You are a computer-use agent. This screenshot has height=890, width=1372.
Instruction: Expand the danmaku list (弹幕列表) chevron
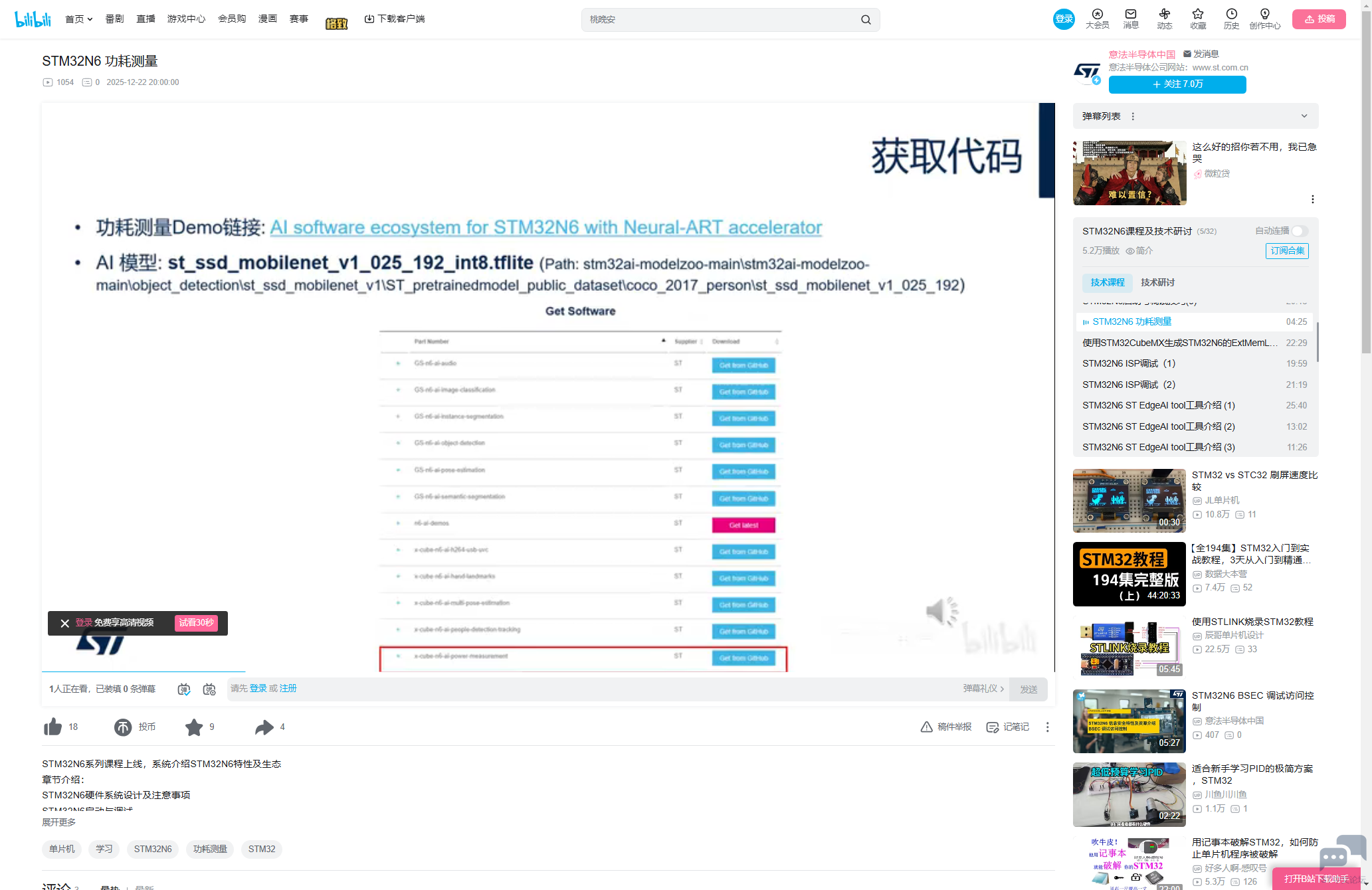tap(1304, 116)
